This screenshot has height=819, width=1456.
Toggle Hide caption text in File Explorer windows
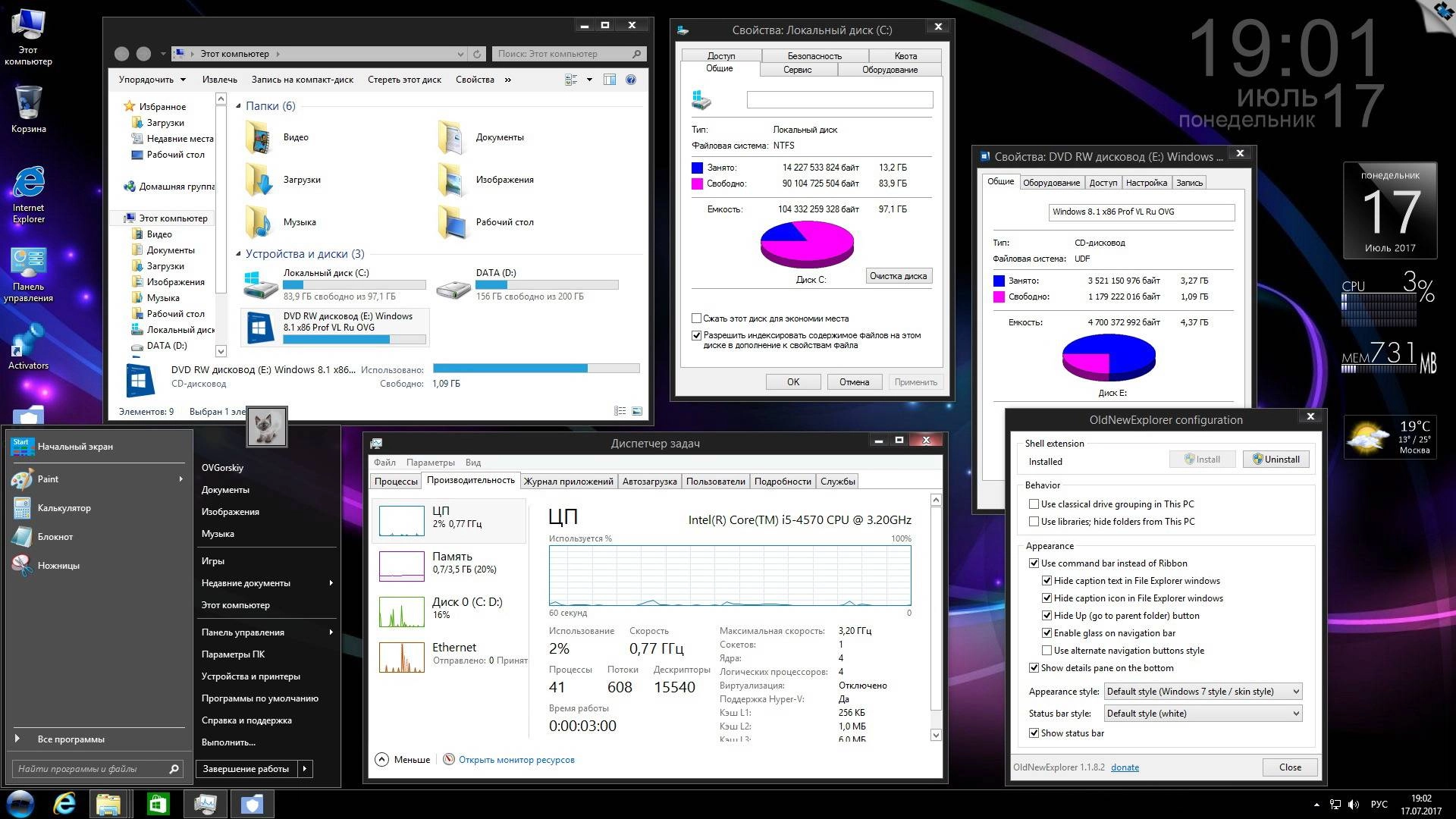click(x=1046, y=581)
